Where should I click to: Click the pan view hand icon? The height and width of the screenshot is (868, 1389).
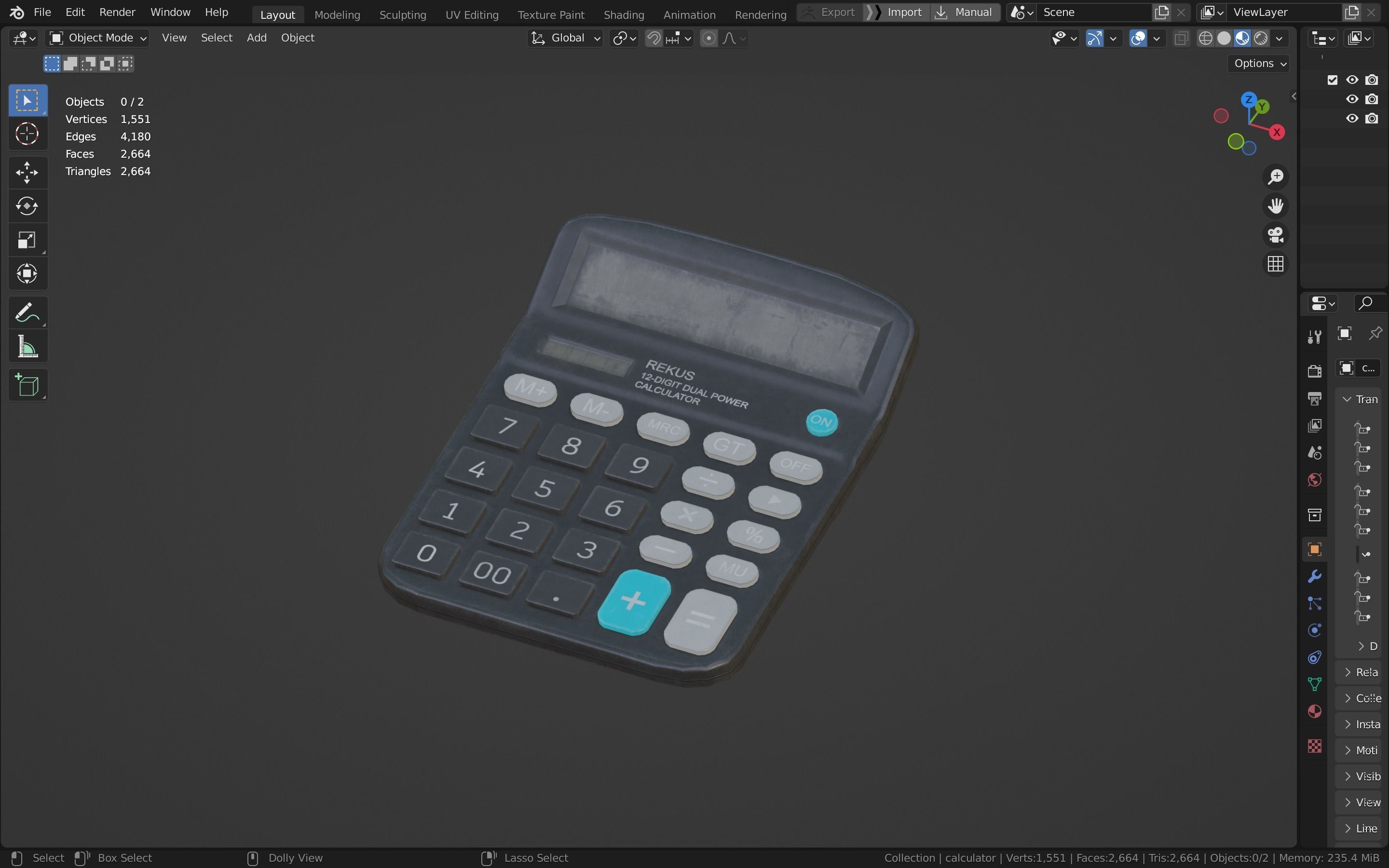click(x=1275, y=205)
